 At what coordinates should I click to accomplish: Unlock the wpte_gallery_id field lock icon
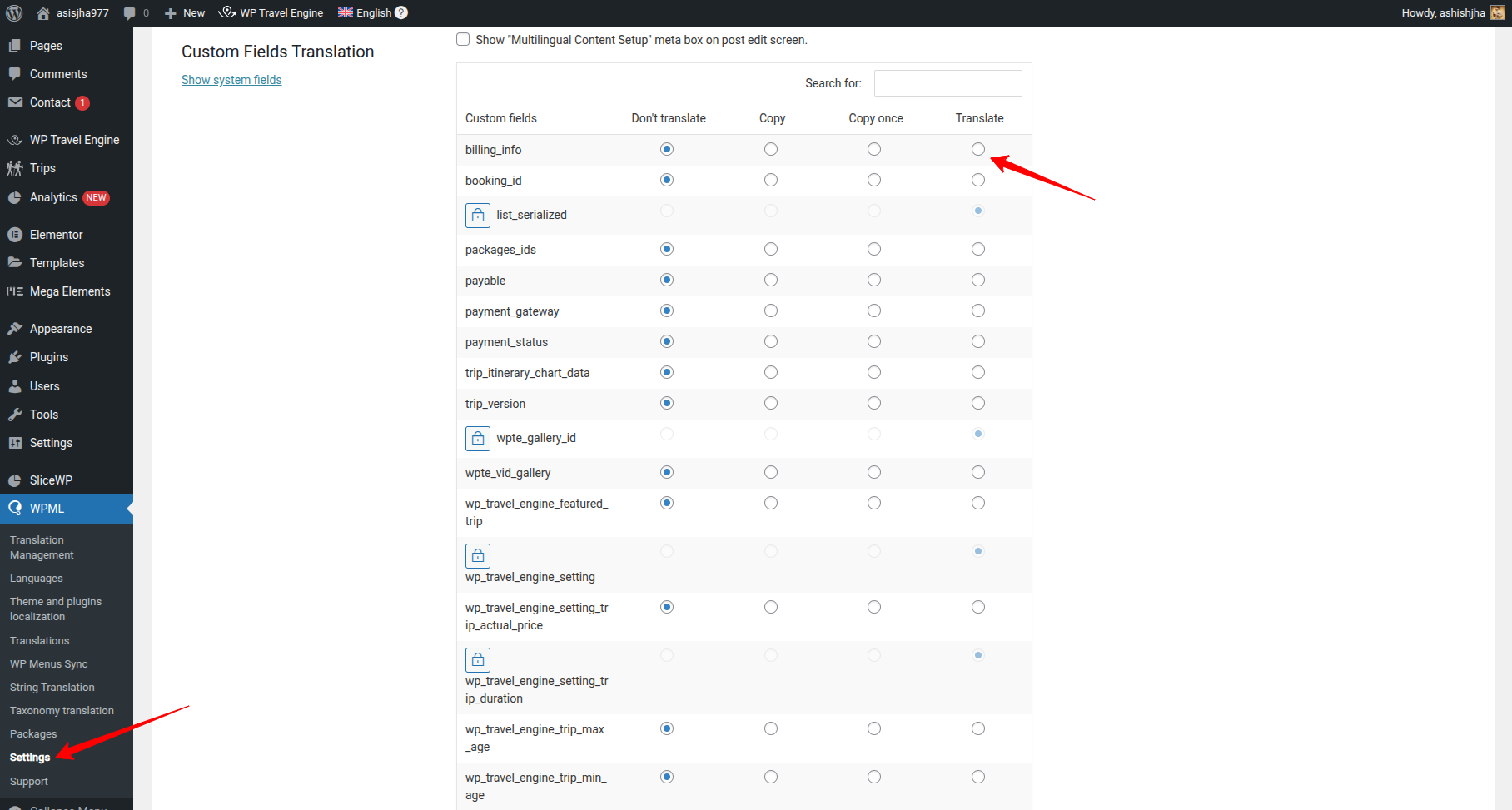point(478,438)
